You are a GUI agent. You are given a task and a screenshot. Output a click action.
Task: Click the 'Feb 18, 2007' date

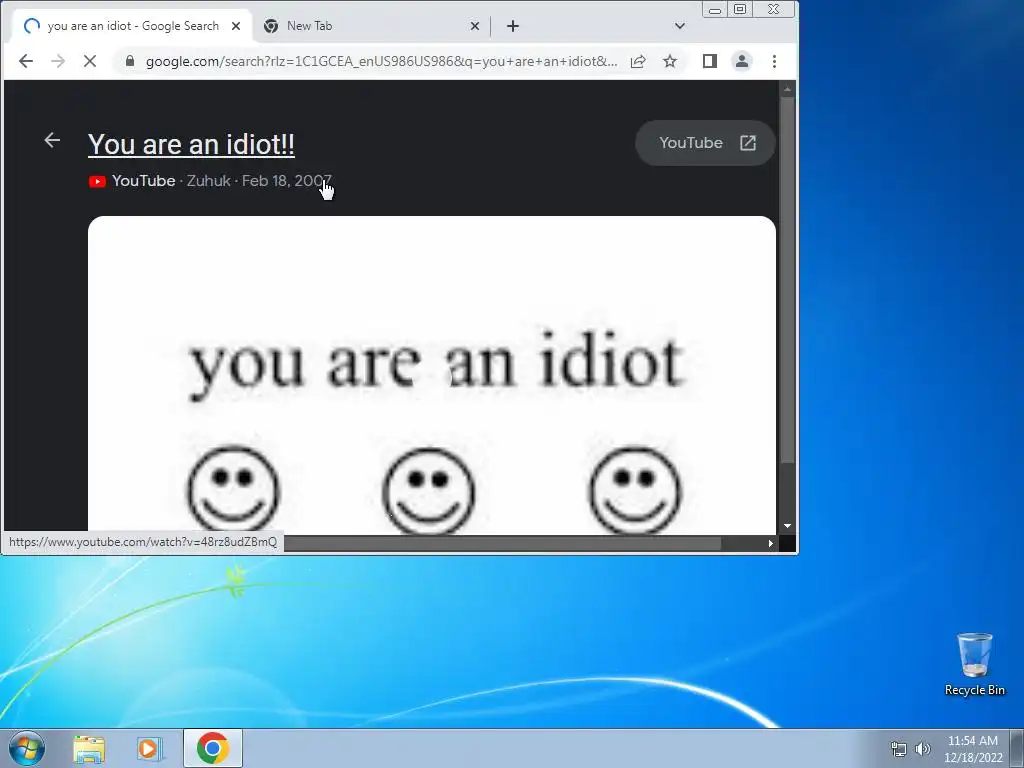[287, 181]
